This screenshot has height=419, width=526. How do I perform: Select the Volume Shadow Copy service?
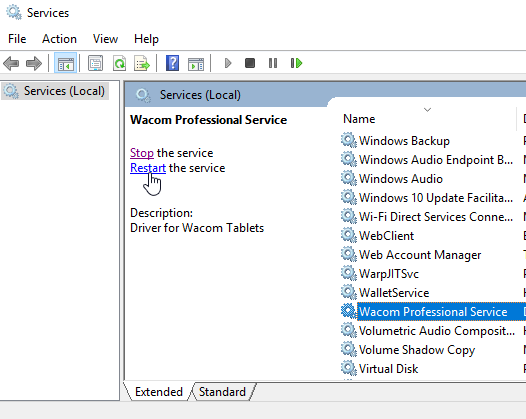[433, 350]
